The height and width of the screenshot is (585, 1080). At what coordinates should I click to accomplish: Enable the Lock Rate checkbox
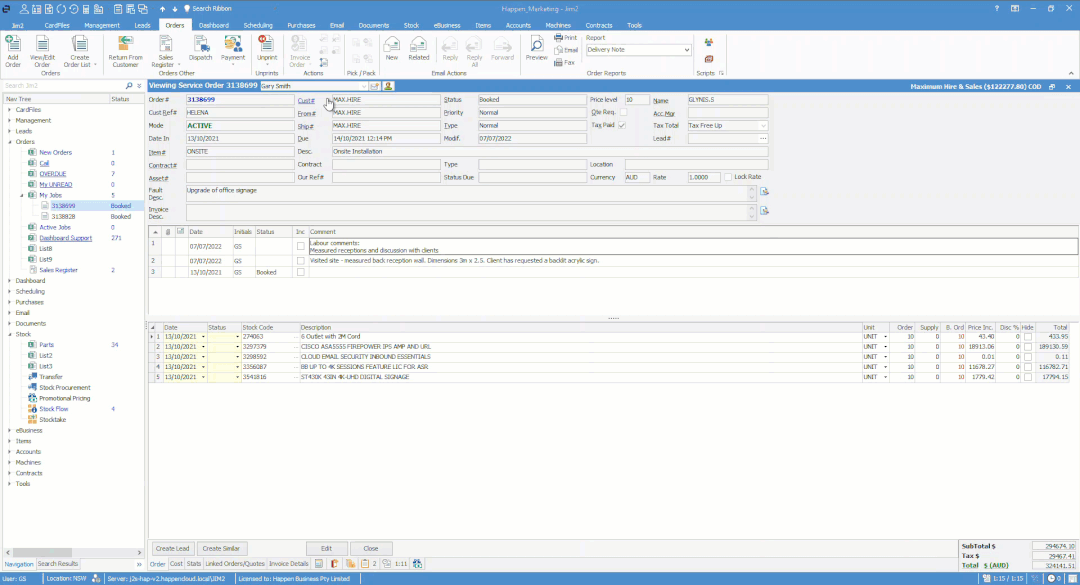728,177
